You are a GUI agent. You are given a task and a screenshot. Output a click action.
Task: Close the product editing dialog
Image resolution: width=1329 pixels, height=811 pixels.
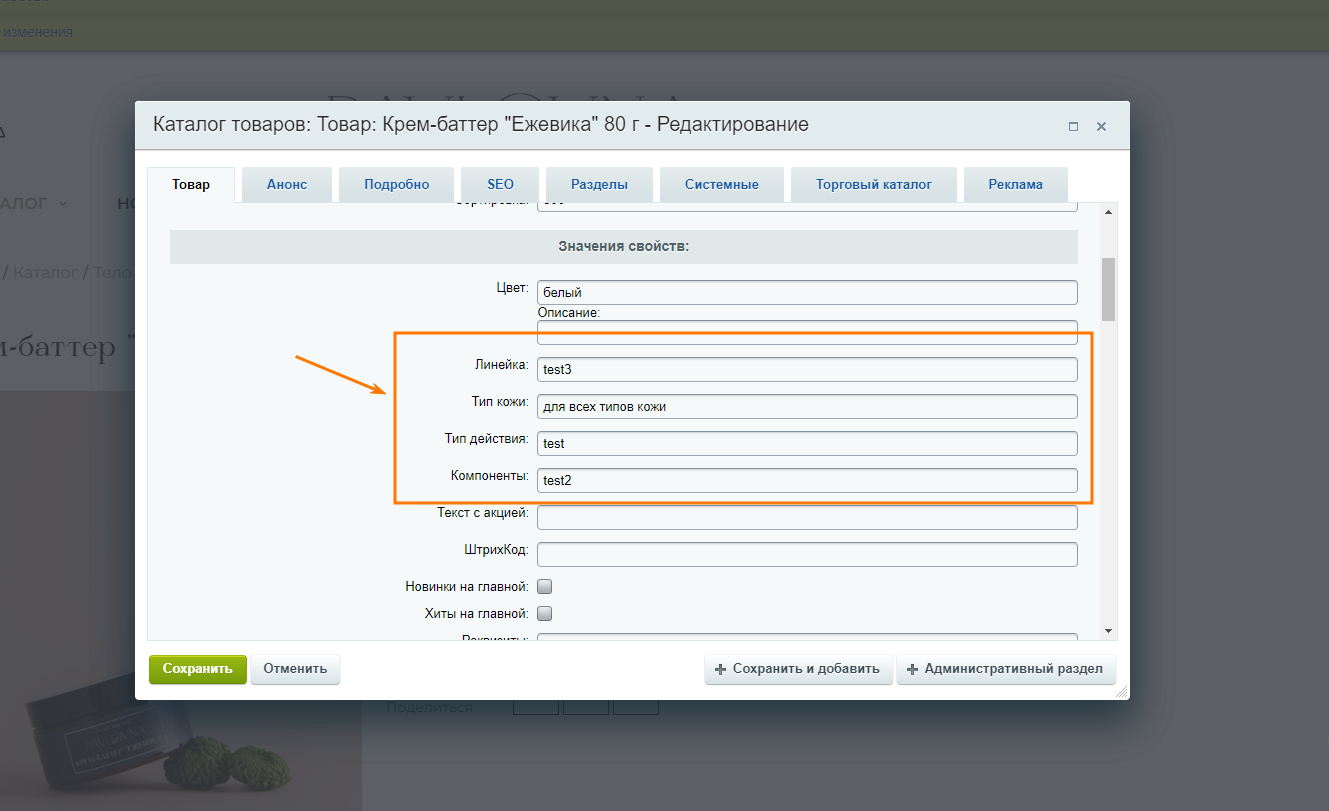[x=1101, y=127]
